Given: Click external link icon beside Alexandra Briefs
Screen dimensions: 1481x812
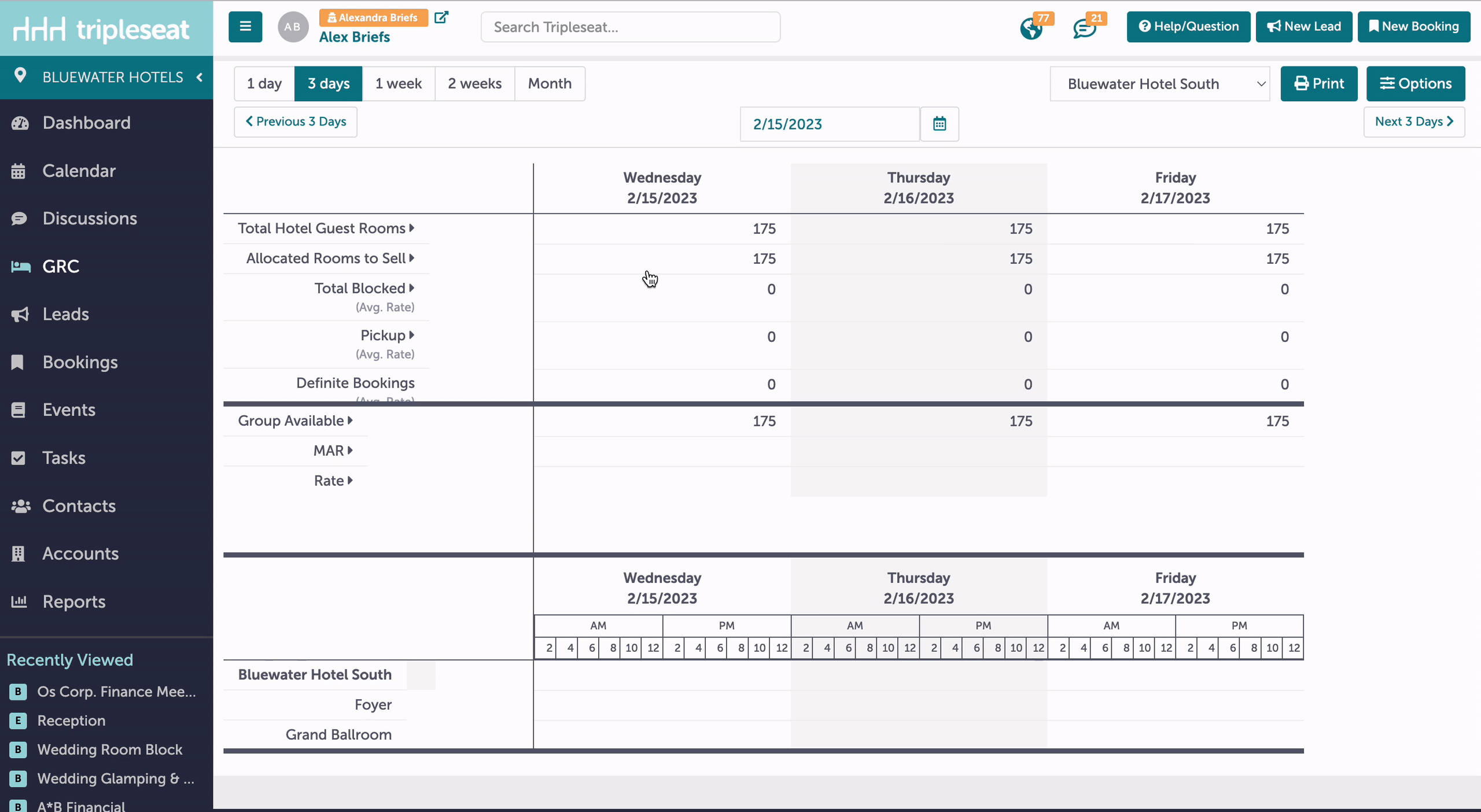Looking at the screenshot, I should click(x=441, y=17).
